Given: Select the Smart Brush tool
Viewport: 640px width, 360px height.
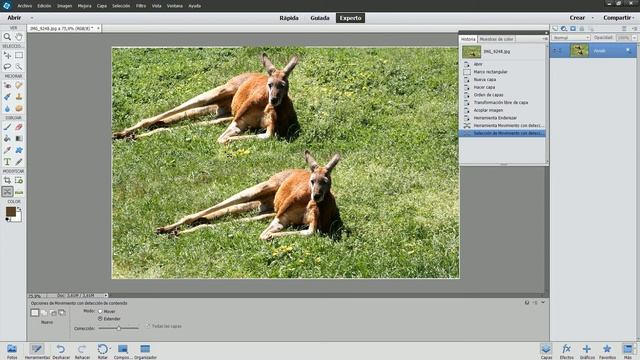Looking at the screenshot, I should click(x=7, y=97).
